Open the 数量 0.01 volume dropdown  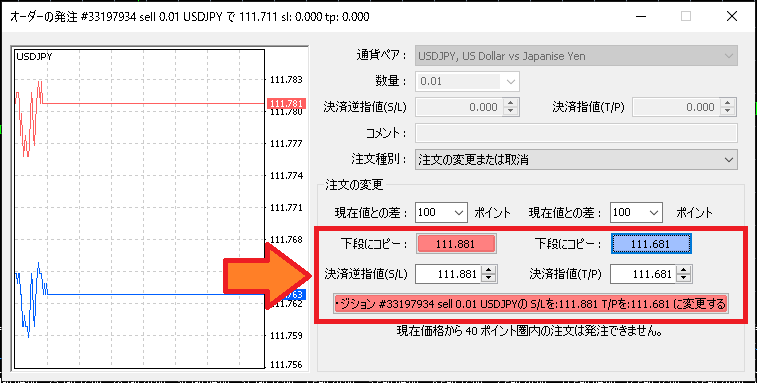click(x=467, y=81)
